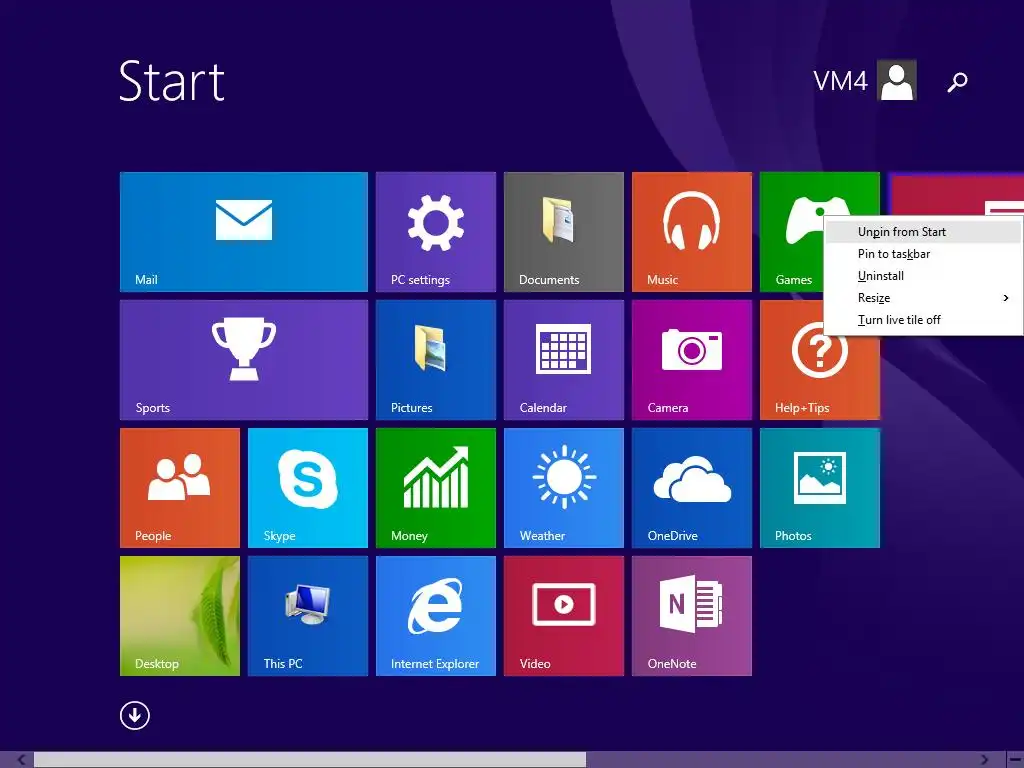Open the Documents folder tile
This screenshot has width=1024, height=768.
pyautogui.click(x=564, y=232)
